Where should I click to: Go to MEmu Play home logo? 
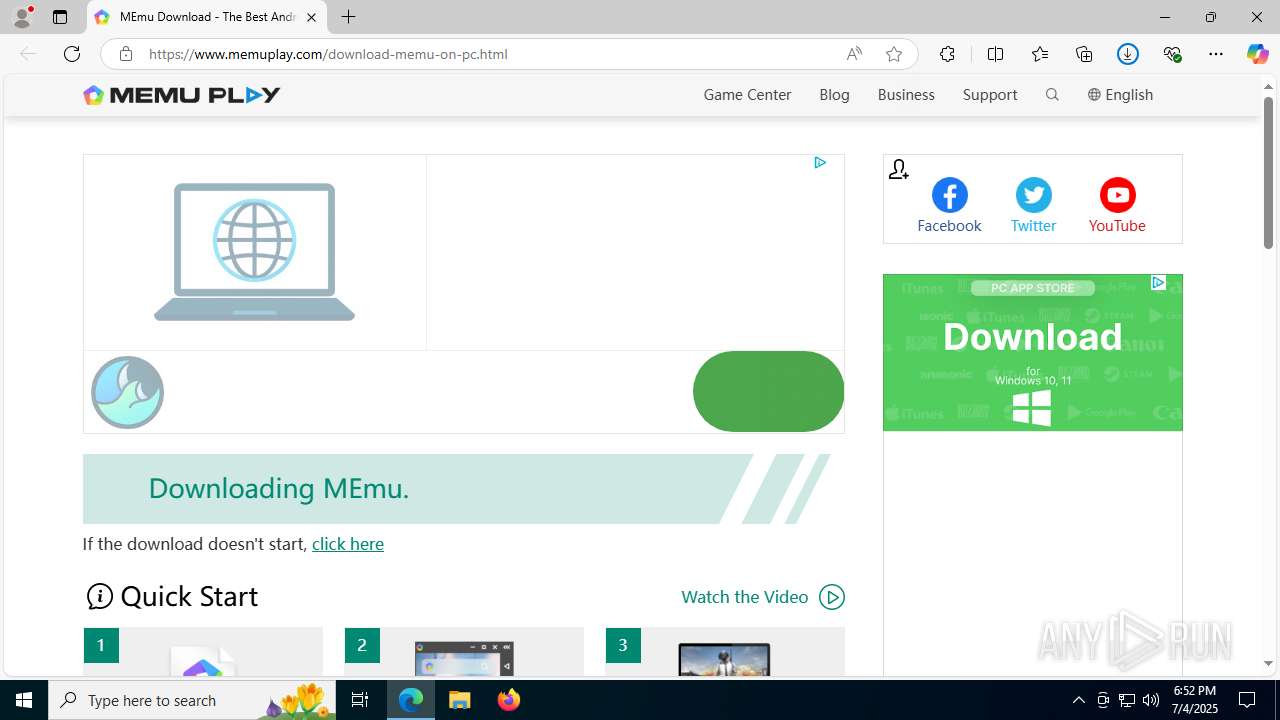(182, 95)
